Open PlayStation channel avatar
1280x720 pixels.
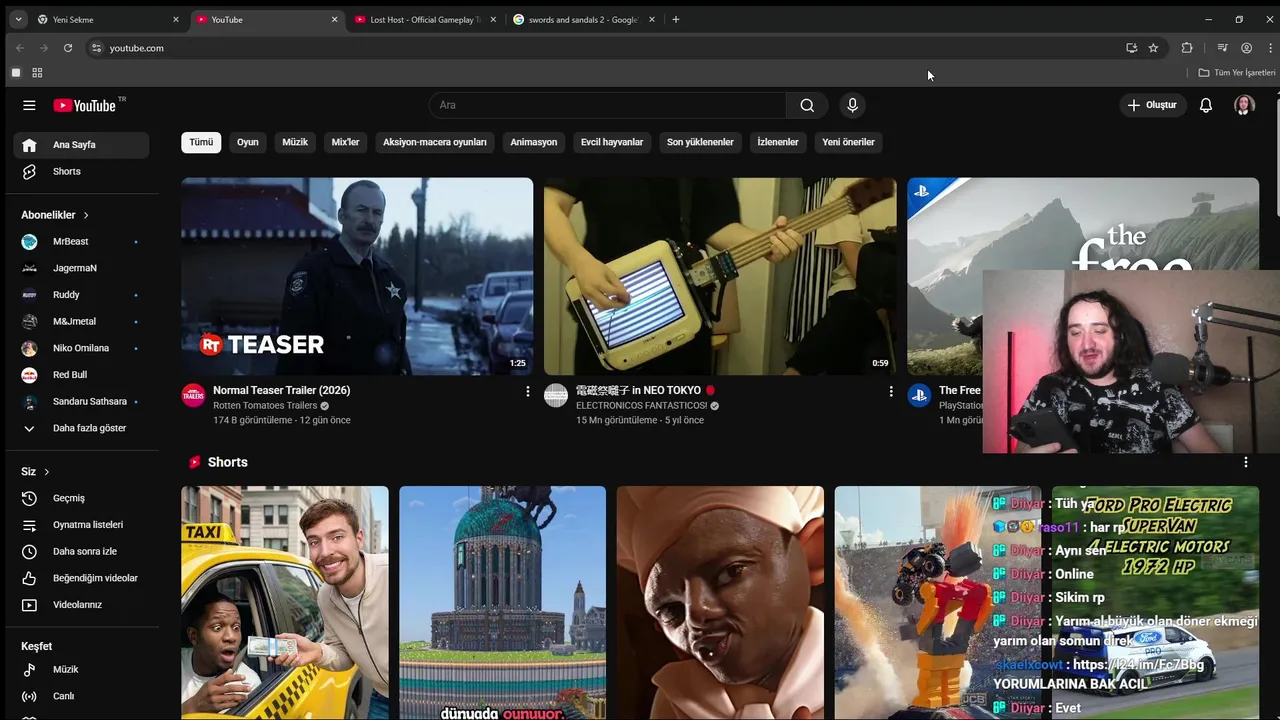[919, 395]
